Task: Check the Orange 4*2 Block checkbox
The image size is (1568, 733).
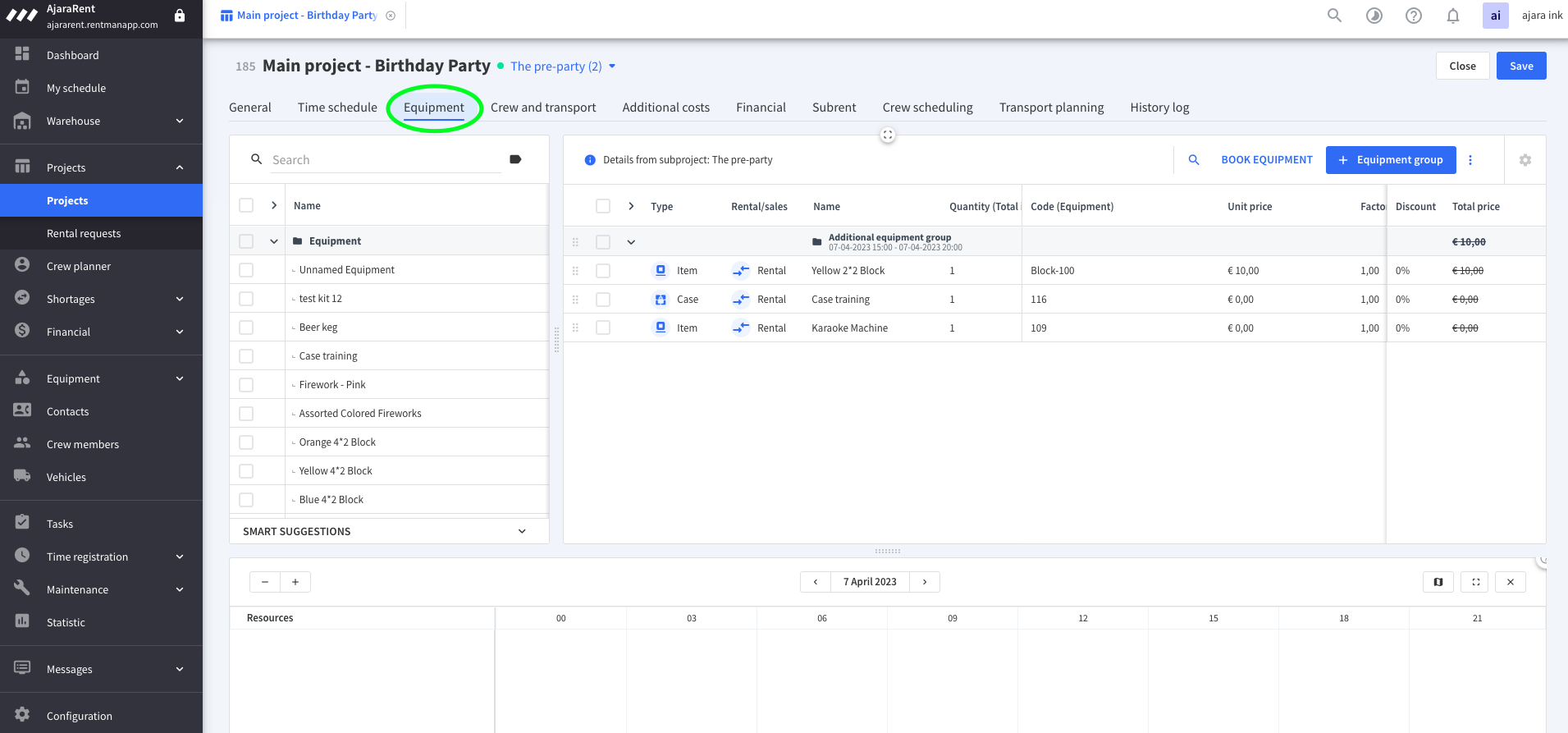Action: [246, 442]
